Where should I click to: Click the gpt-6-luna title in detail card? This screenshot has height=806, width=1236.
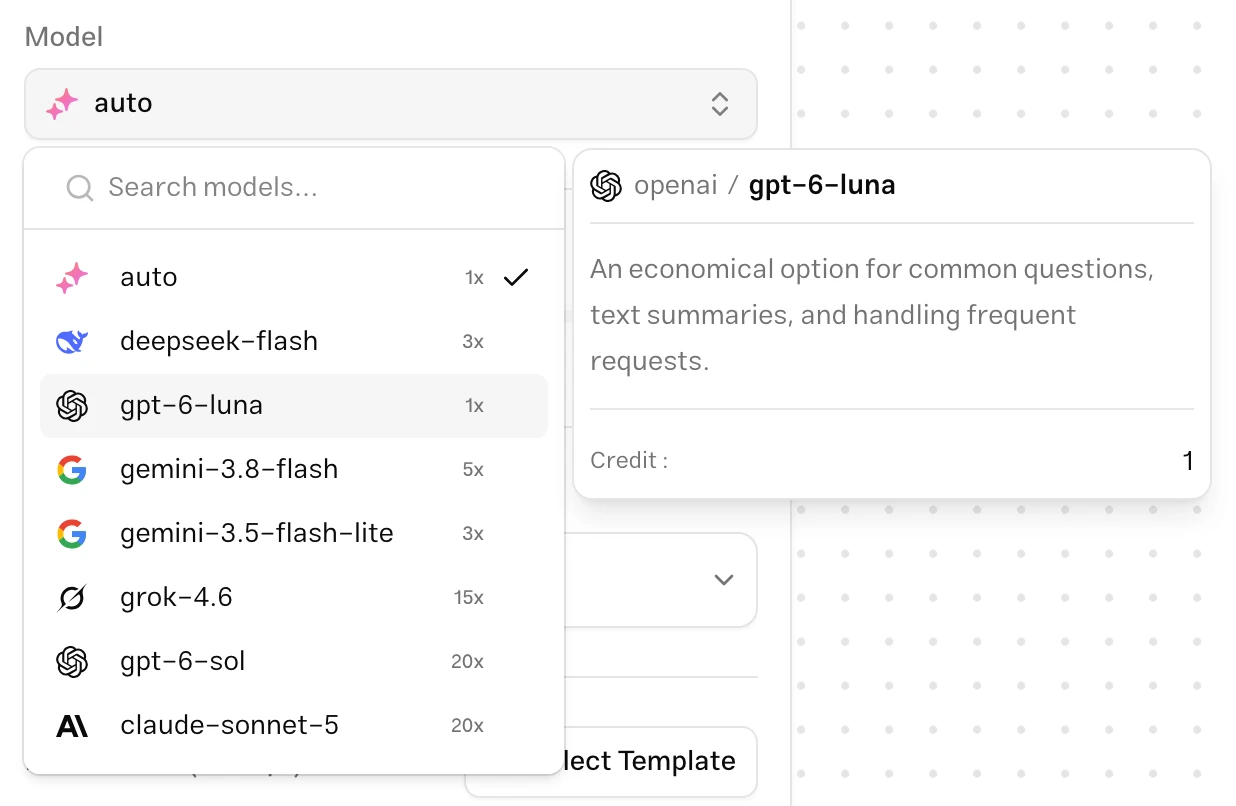point(822,186)
